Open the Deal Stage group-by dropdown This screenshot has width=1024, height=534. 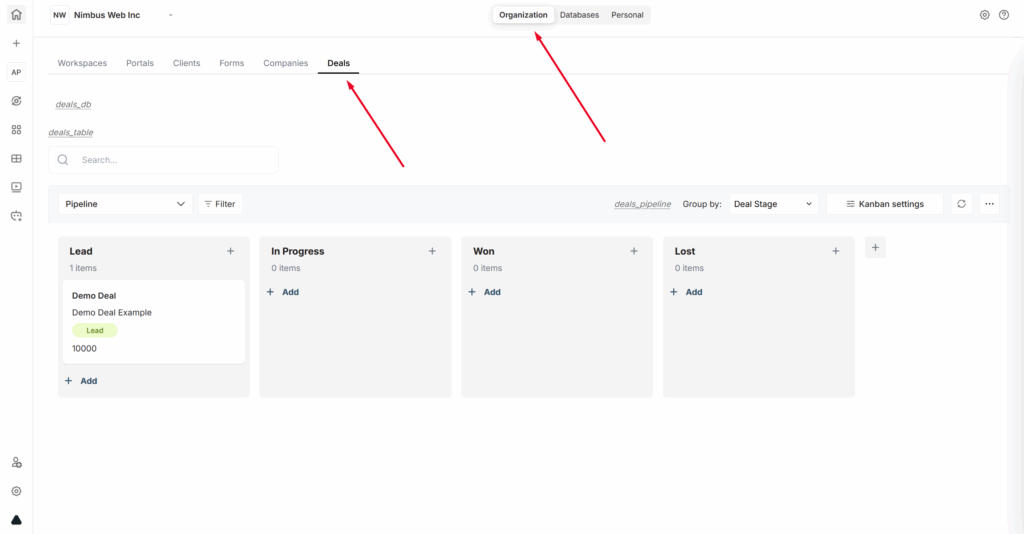(x=773, y=204)
